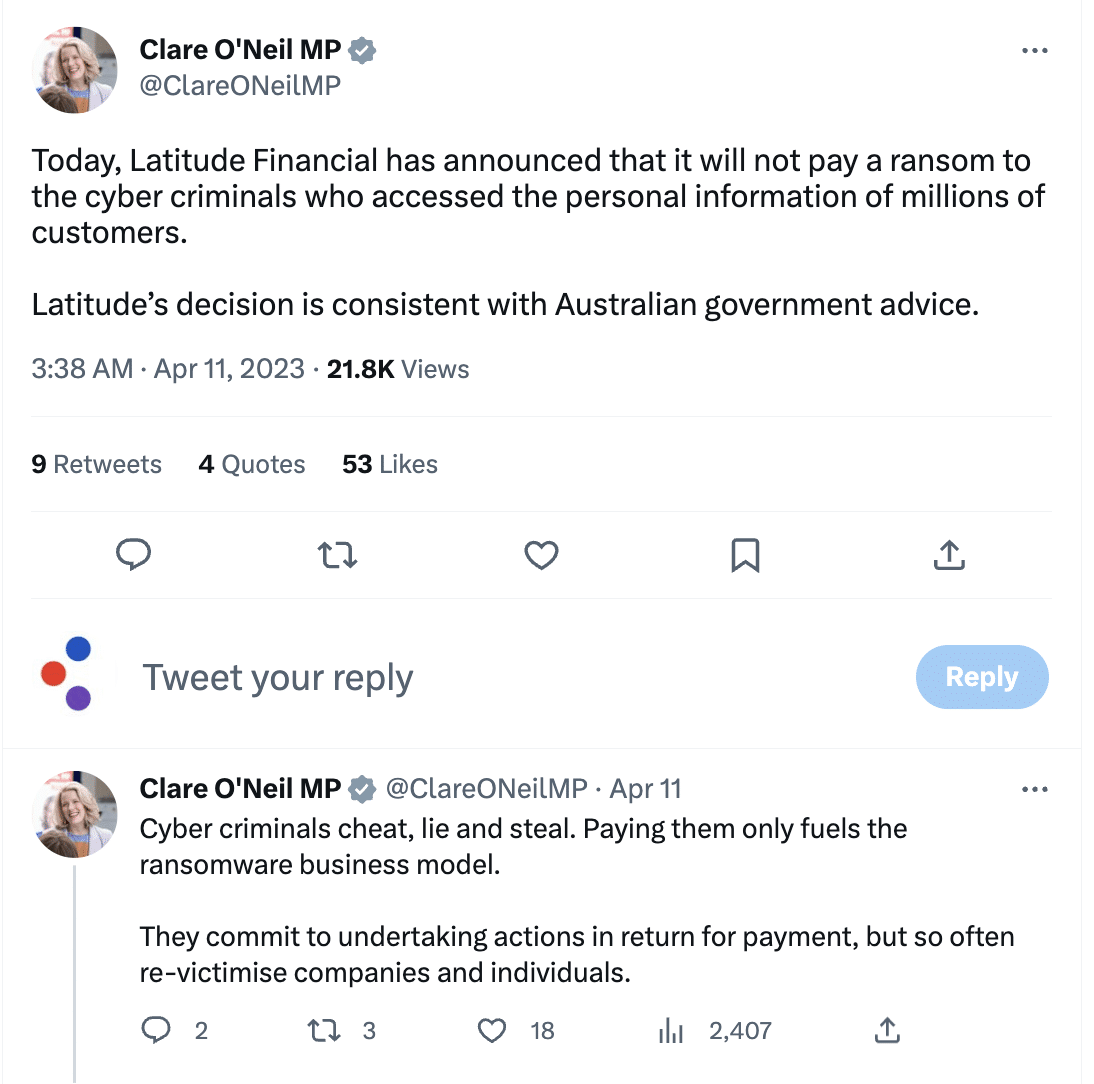Bookmark the main tweet
This screenshot has width=1094, height=1084.
(745, 554)
